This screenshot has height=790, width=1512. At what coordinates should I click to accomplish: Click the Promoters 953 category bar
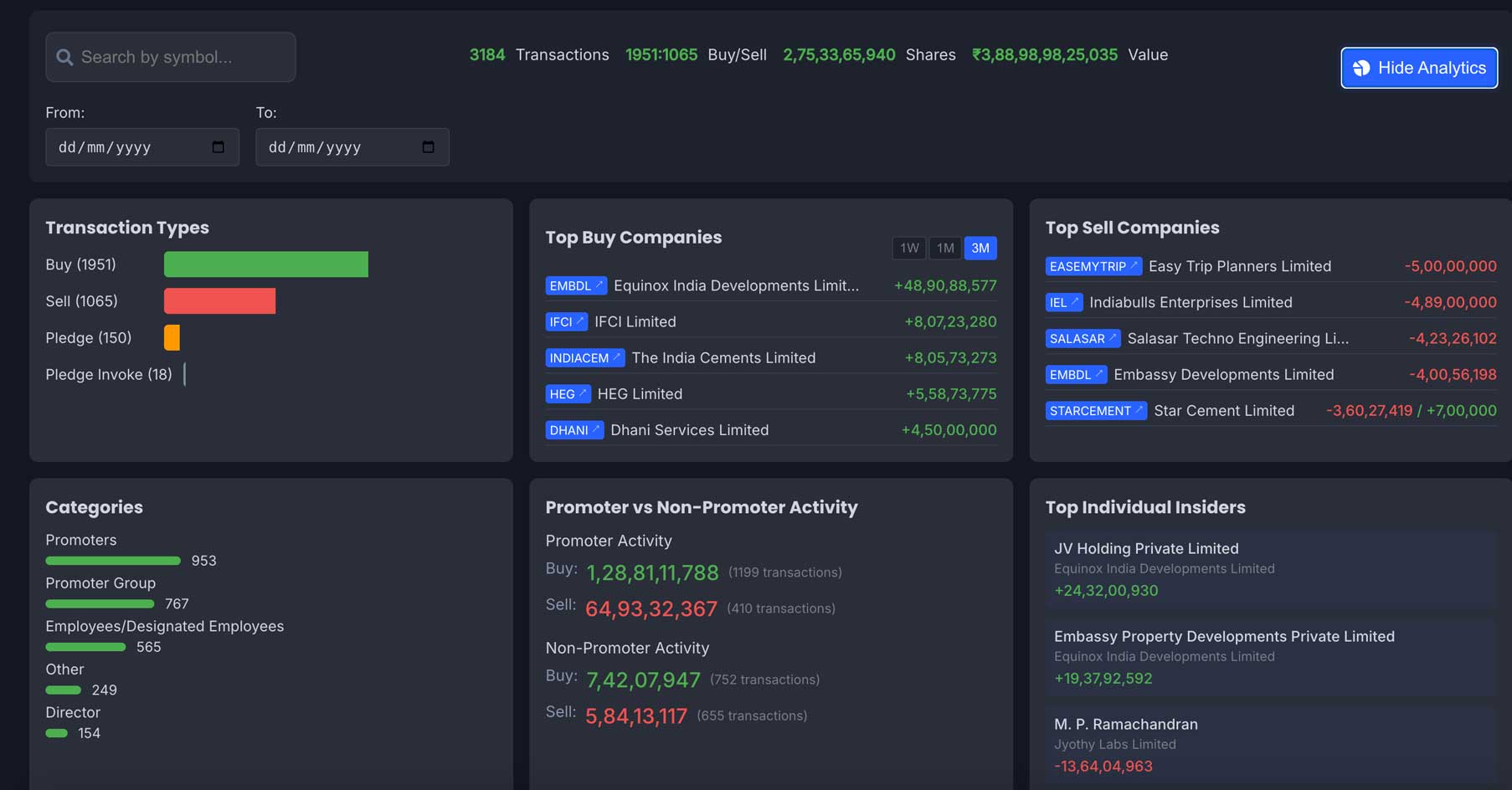113,561
